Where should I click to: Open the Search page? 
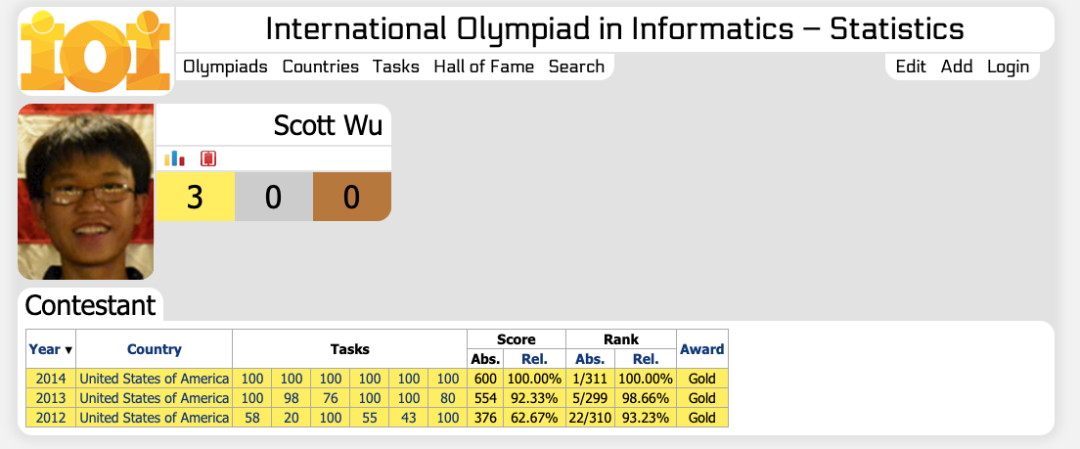pos(577,67)
